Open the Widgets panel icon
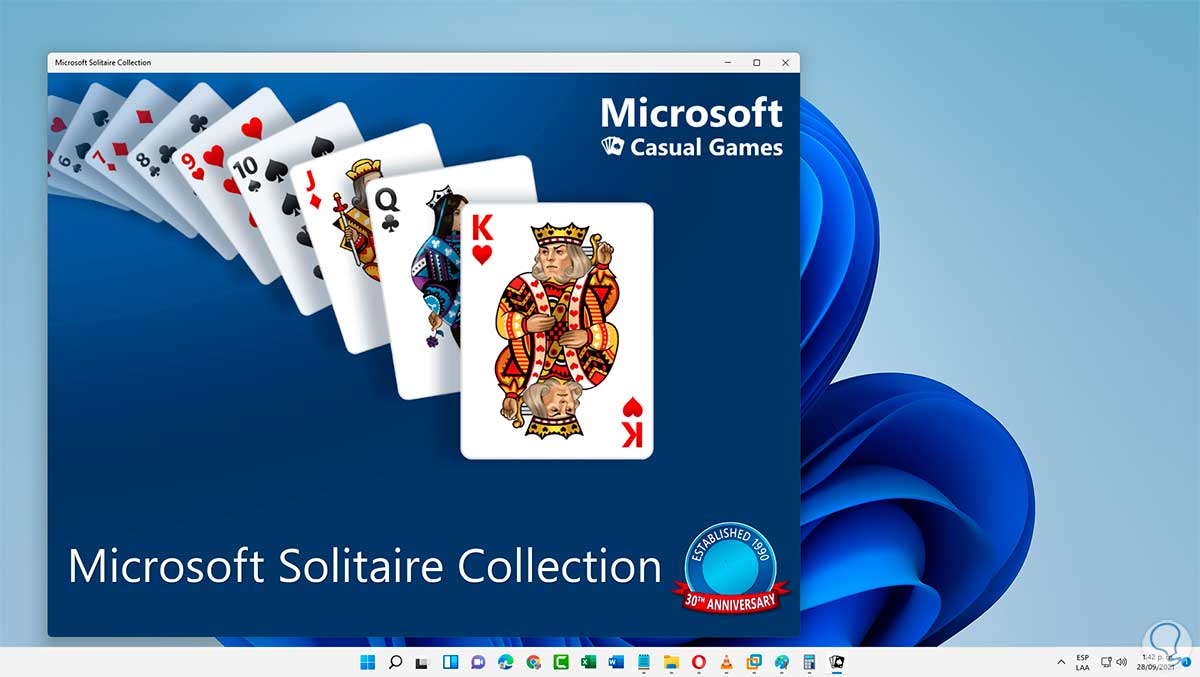Screen dimensions: 1200x677 click(x=450, y=662)
